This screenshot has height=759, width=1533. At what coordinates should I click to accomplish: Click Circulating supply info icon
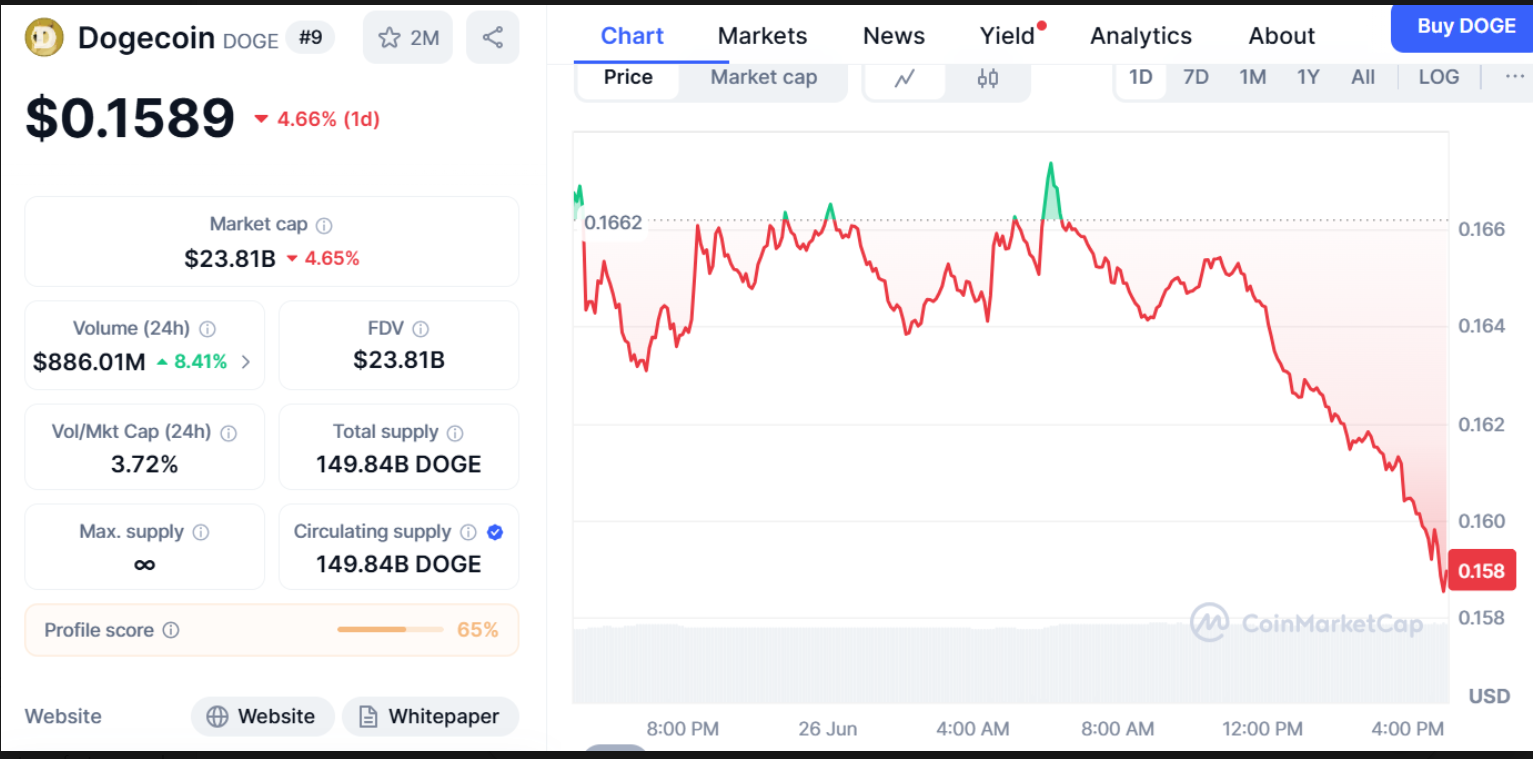(x=468, y=532)
